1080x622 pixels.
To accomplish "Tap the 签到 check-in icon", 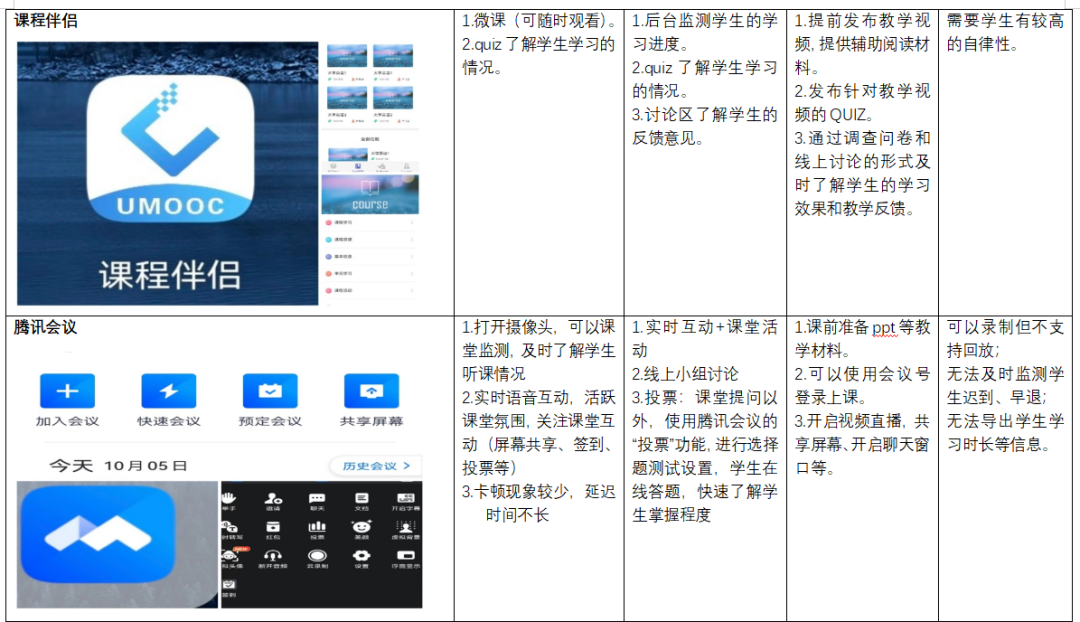I will tap(229, 585).
